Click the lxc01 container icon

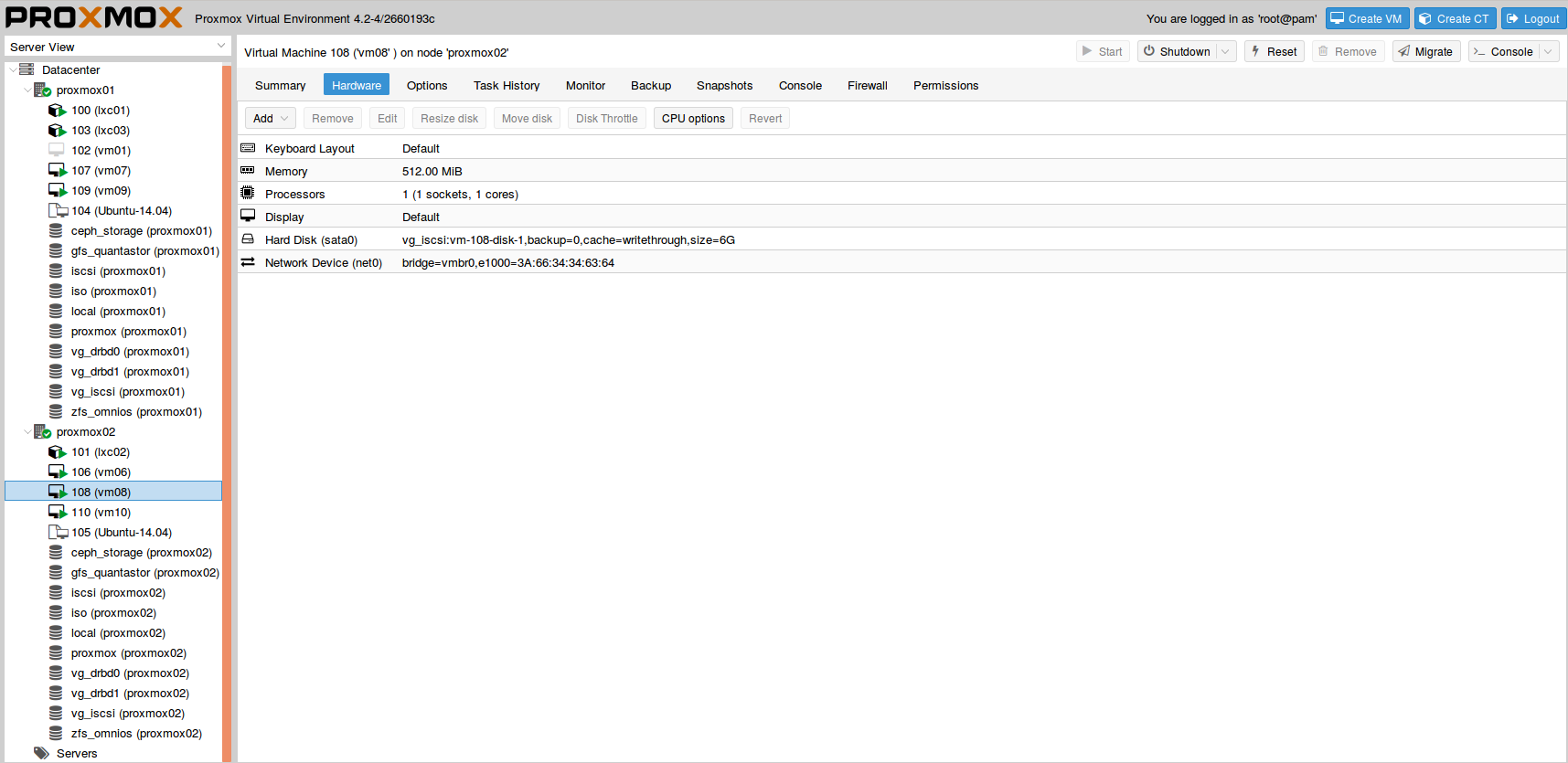(57, 111)
